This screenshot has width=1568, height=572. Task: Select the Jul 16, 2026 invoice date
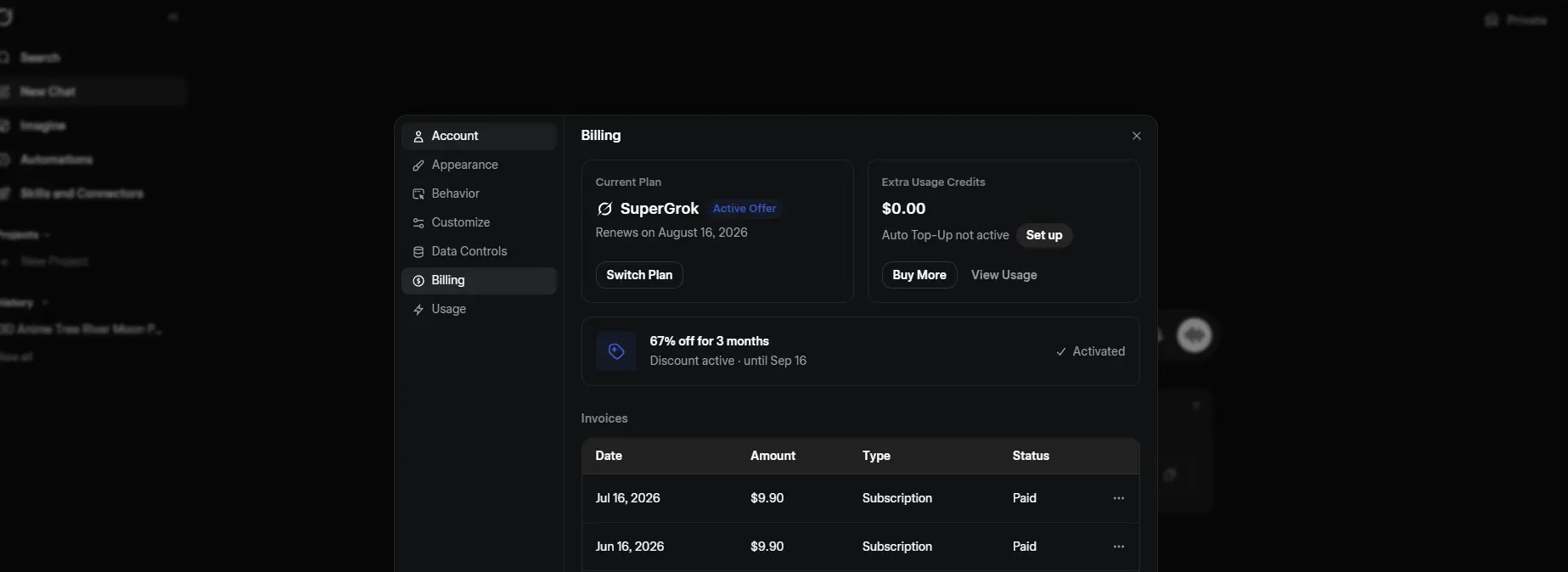point(628,498)
